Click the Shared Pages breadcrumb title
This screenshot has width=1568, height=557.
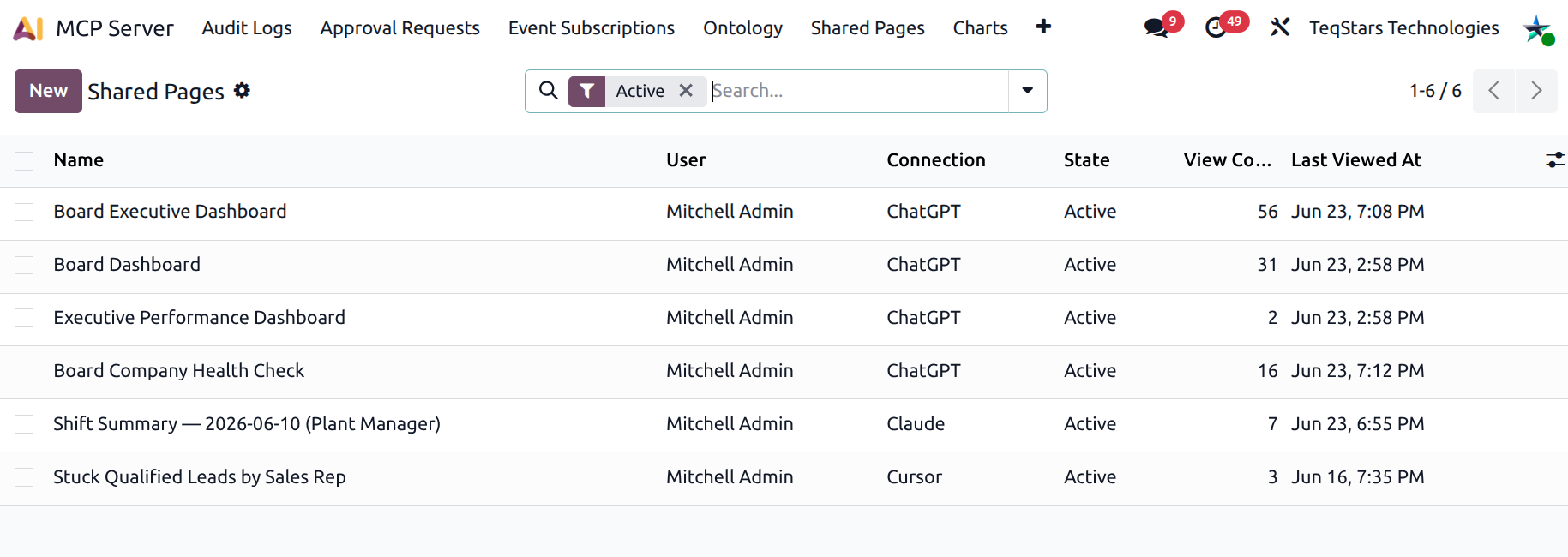point(156,92)
